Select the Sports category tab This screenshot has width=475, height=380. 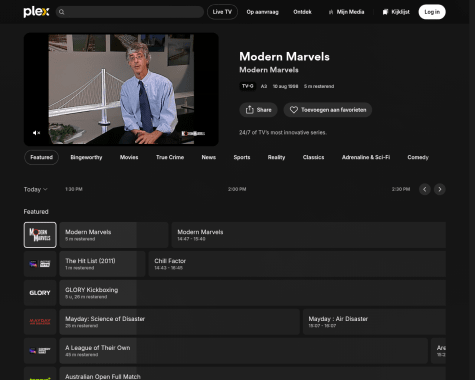pos(242,157)
